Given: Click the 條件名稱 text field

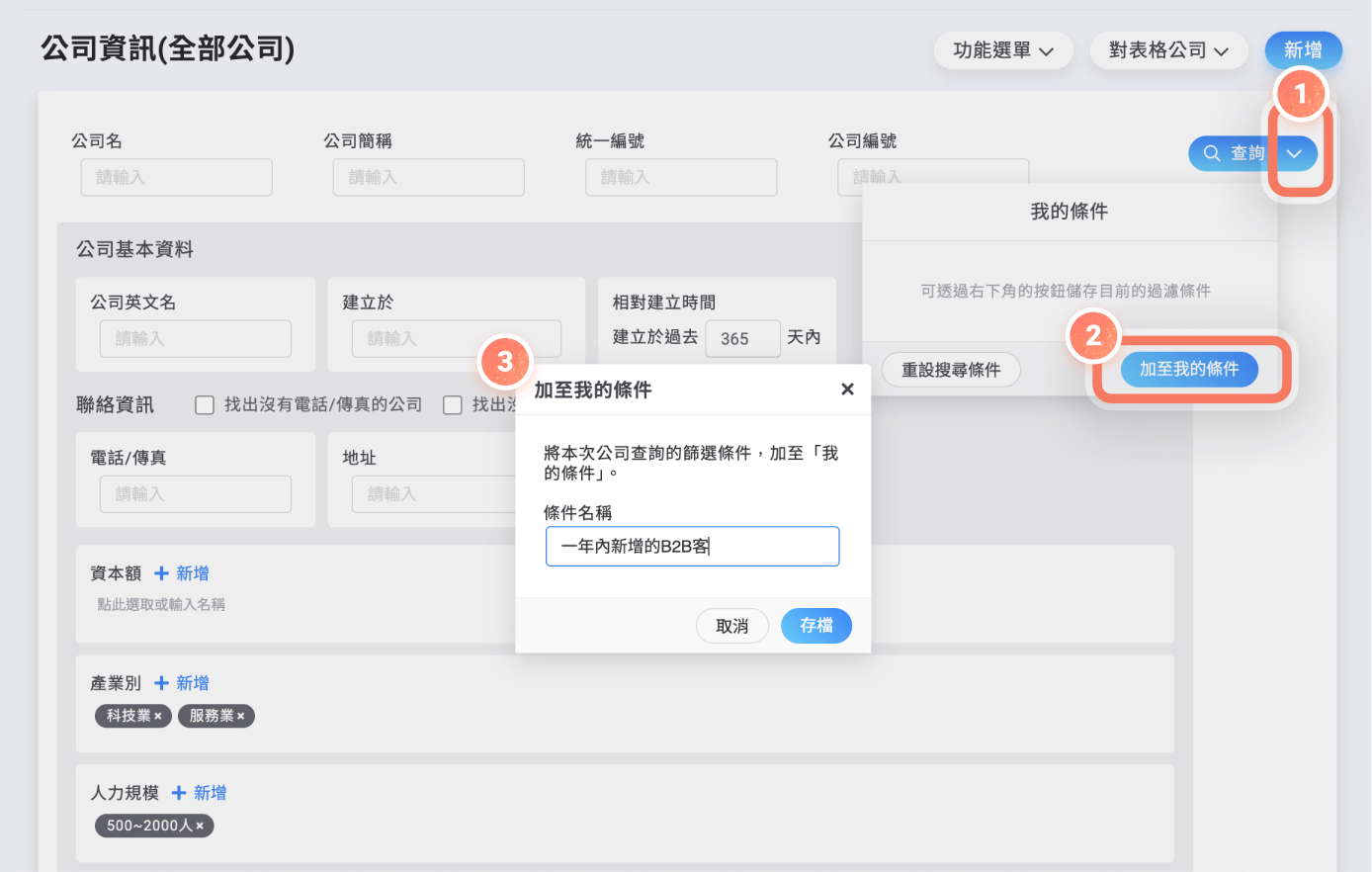Looking at the screenshot, I should [x=693, y=547].
